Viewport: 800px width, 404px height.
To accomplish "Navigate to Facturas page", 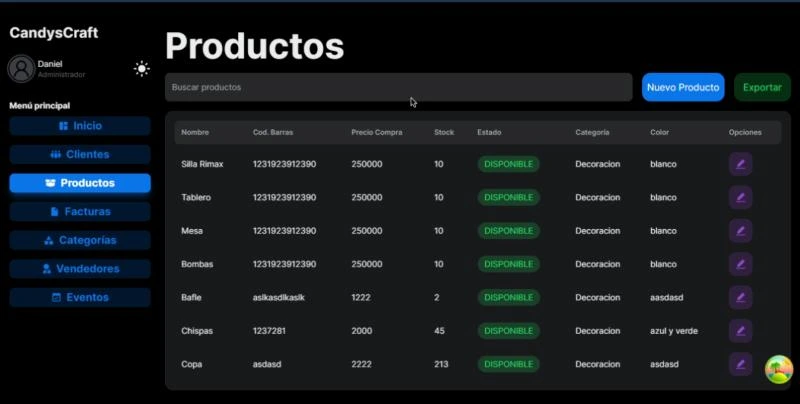I will coord(80,212).
